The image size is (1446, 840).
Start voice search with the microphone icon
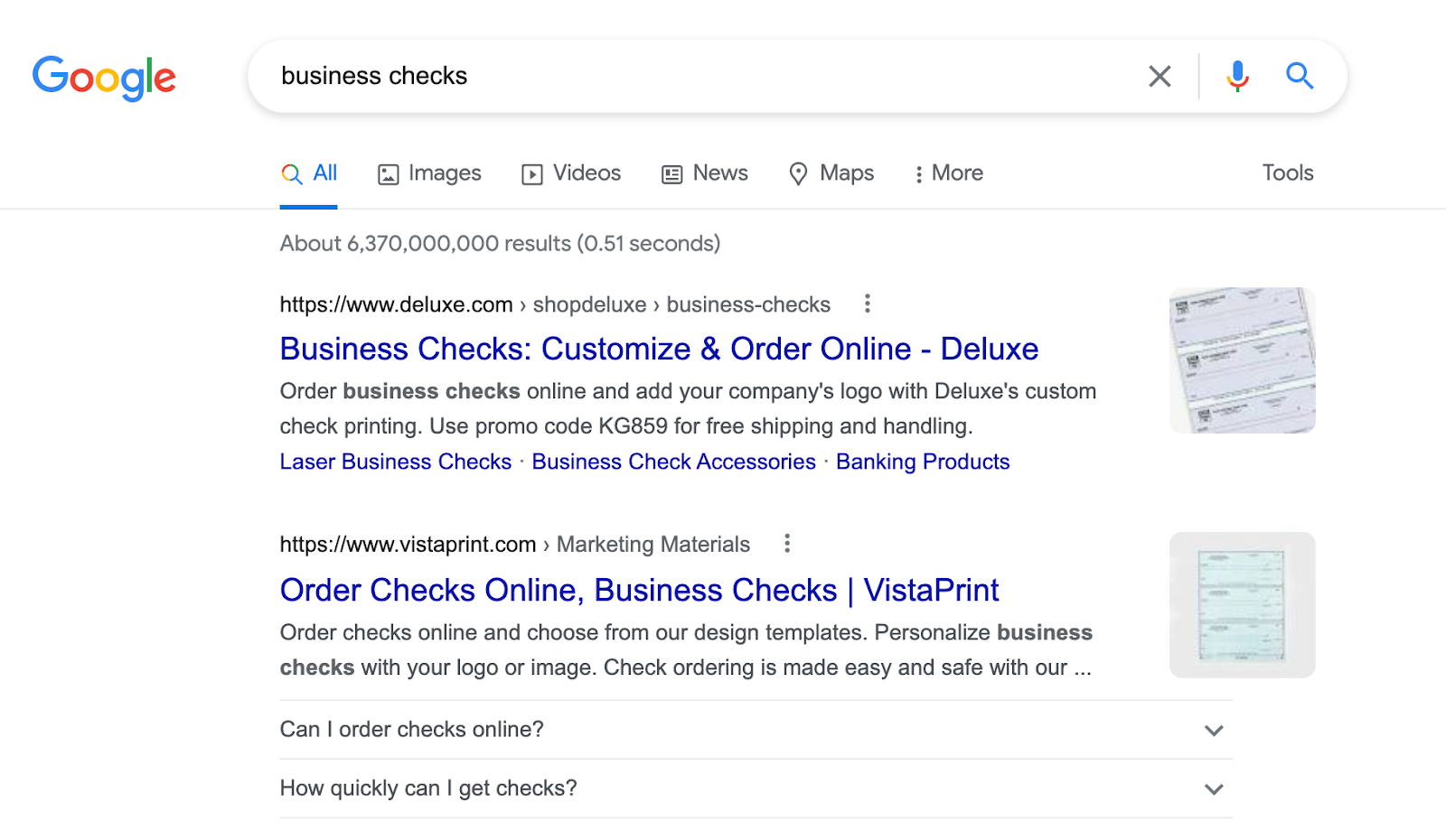(1236, 76)
